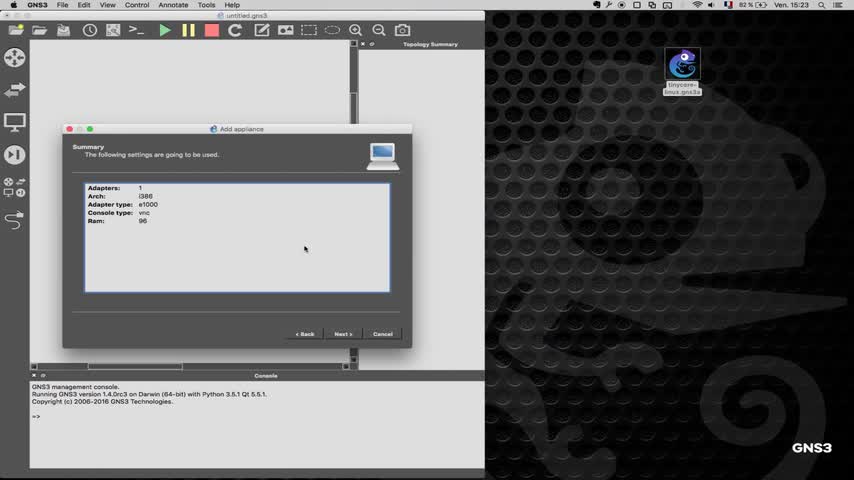Click into the console prompt area
Image resolution: width=854 pixels, height=480 pixels.
point(257,424)
